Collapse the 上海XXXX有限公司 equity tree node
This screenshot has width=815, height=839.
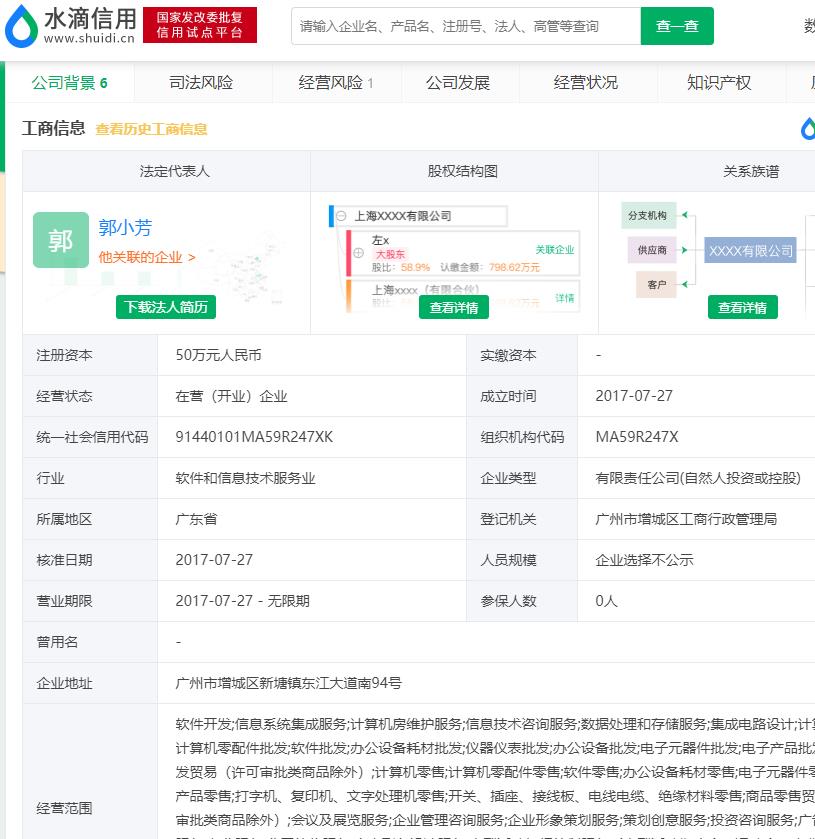341,216
